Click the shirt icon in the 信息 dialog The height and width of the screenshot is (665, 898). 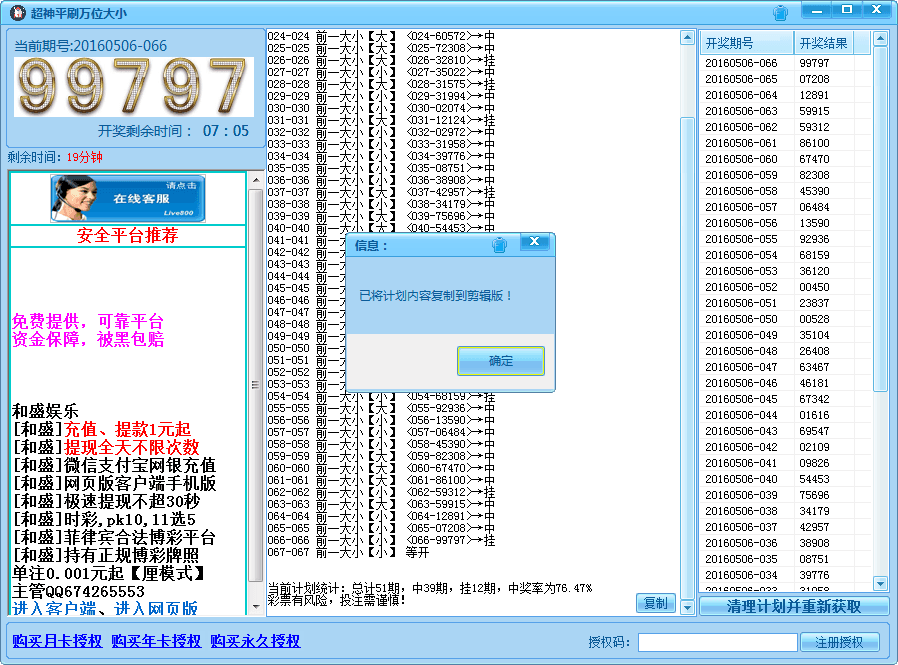pyautogui.click(x=500, y=244)
